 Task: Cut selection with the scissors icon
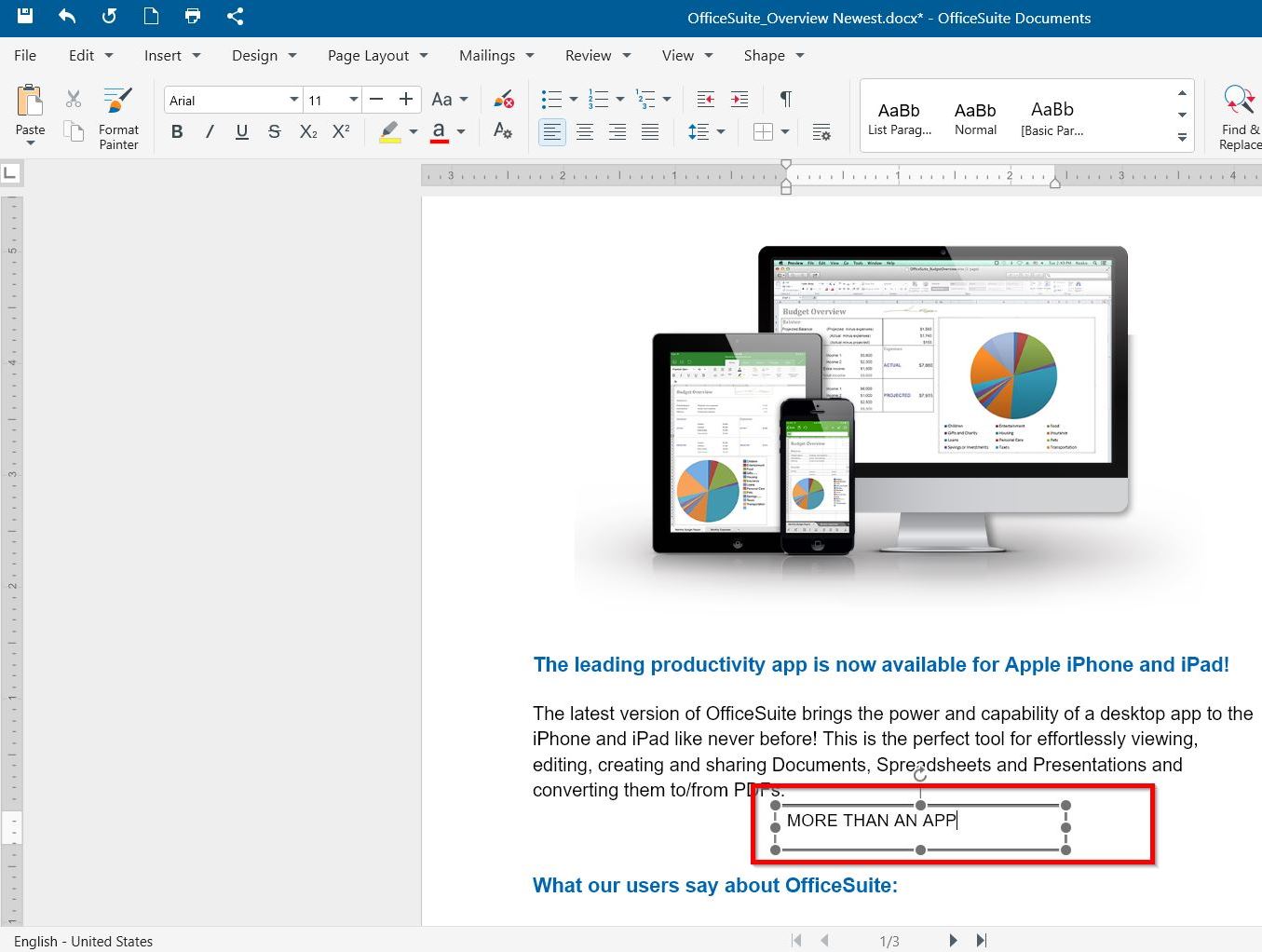tap(74, 99)
